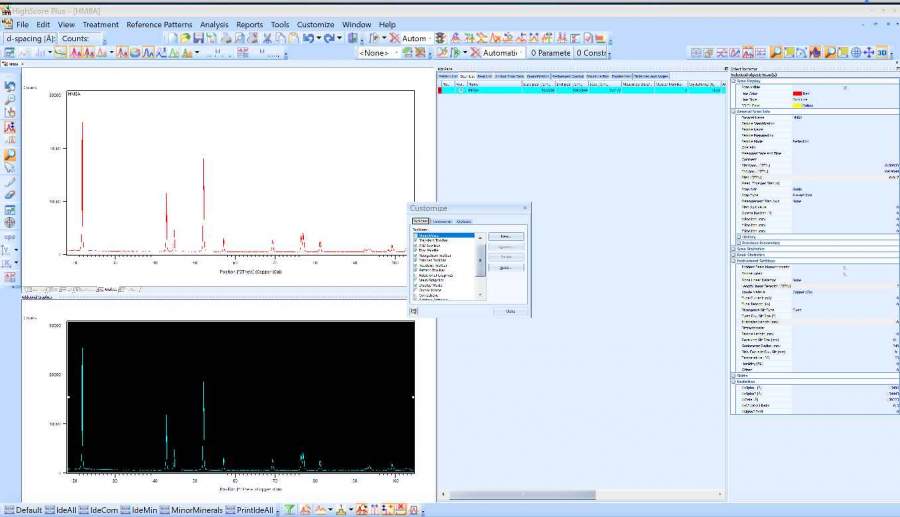Open the Treatment menu

tap(100, 24)
